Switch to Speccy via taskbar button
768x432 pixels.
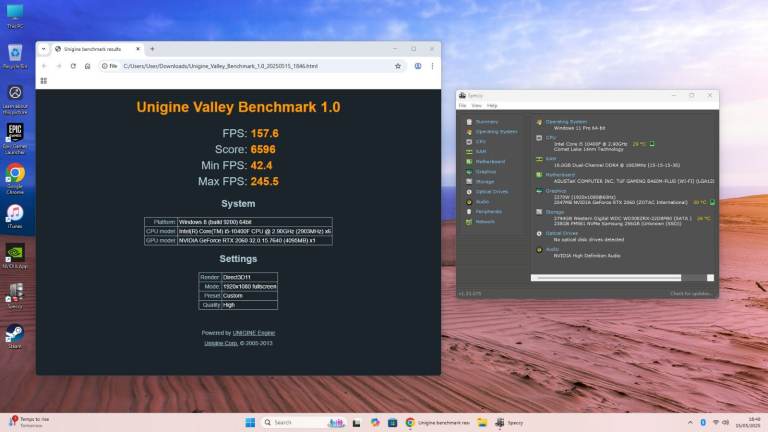[509, 423]
